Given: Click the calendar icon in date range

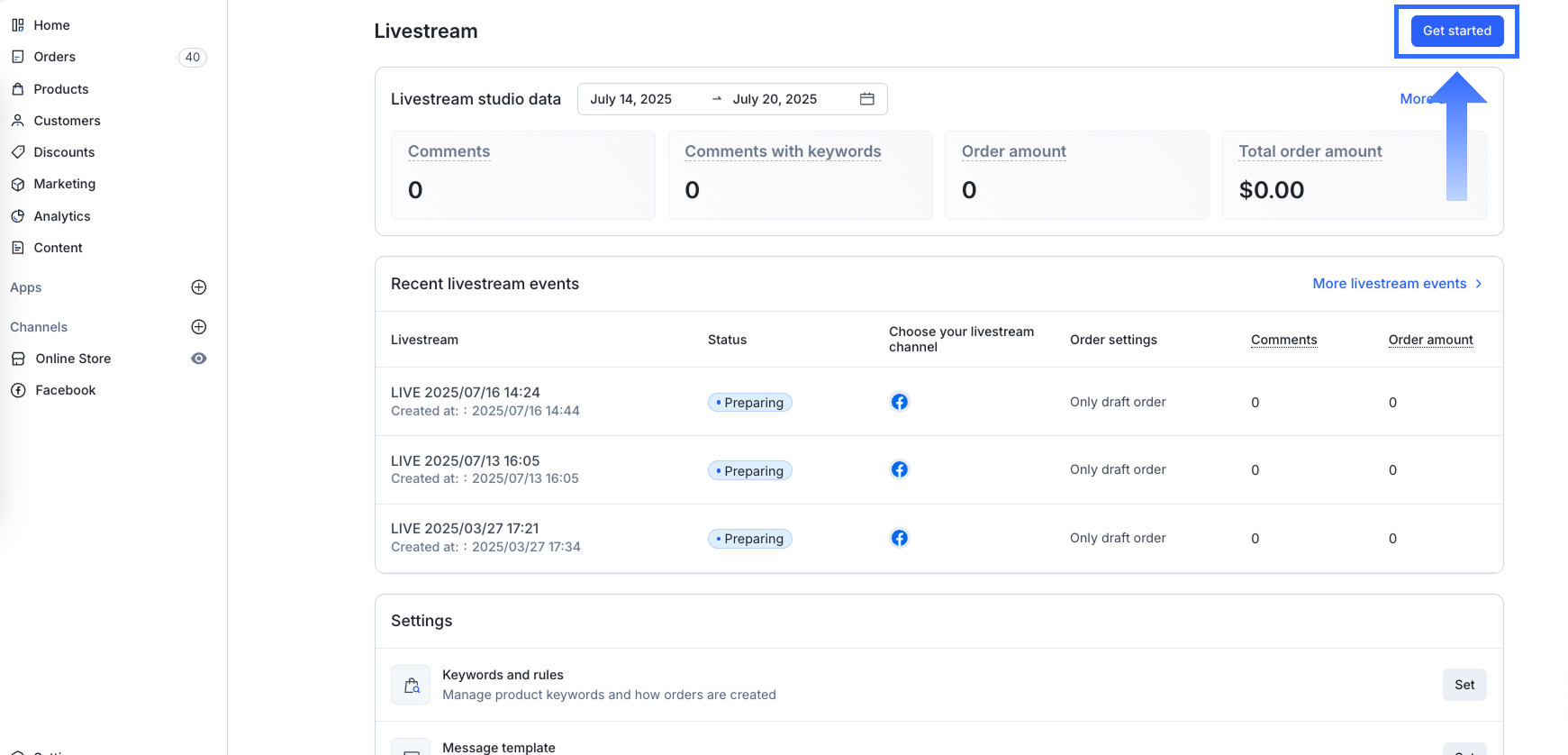Looking at the screenshot, I should point(866,99).
